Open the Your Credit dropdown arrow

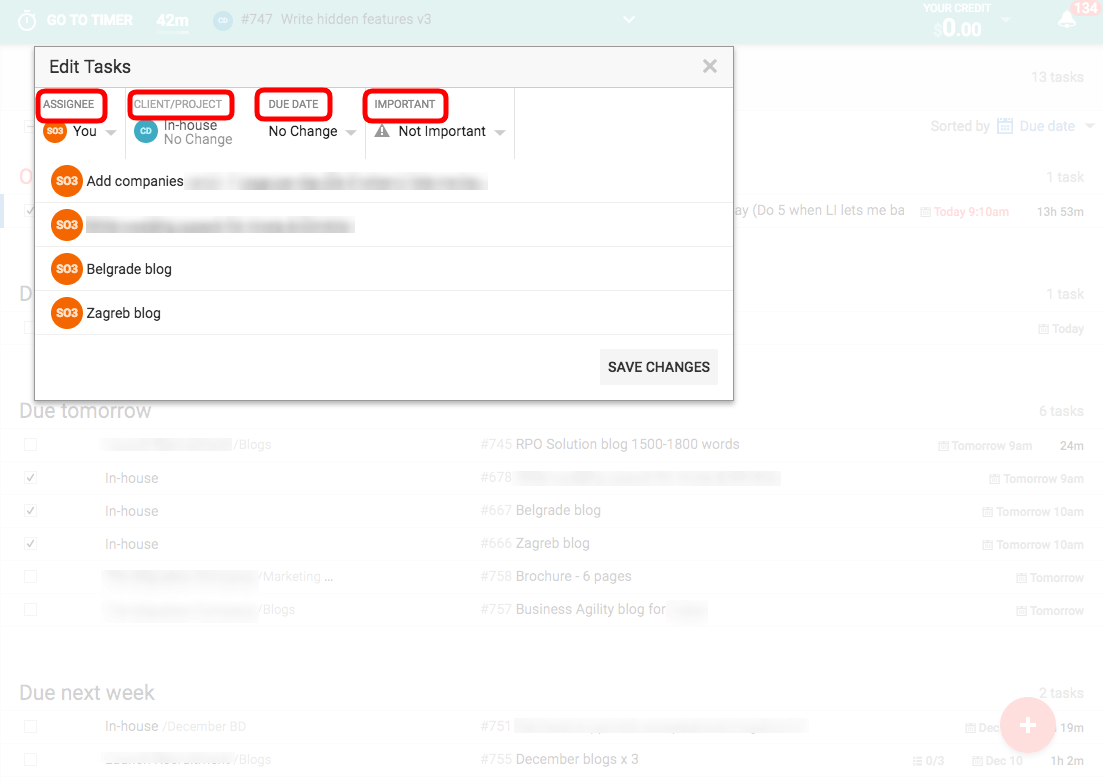point(1005,20)
